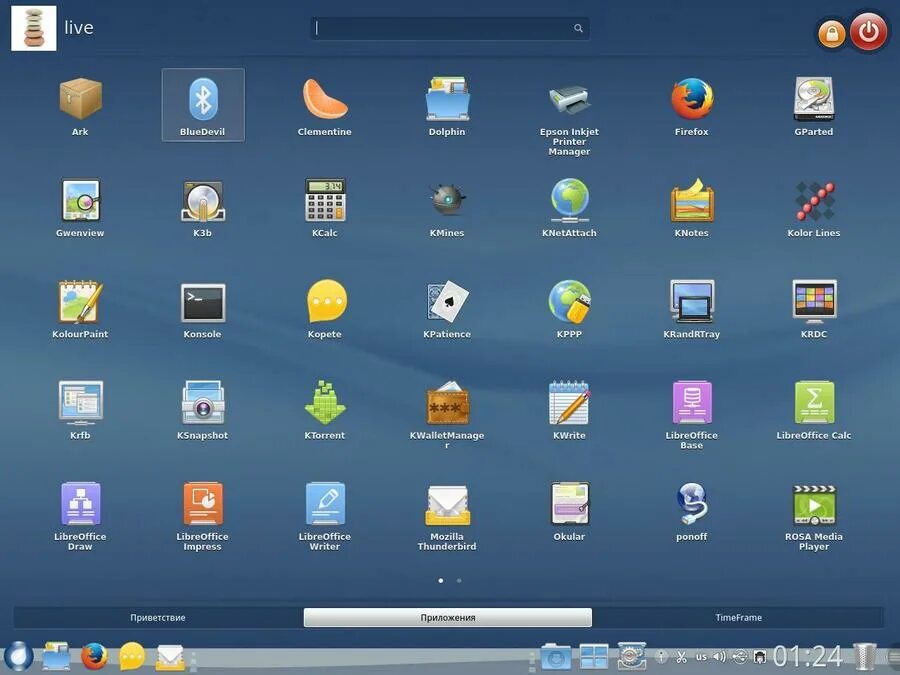This screenshot has height=675, width=900.
Task: Open KNetAttach network wizard
Action: (x=569, y=208)
